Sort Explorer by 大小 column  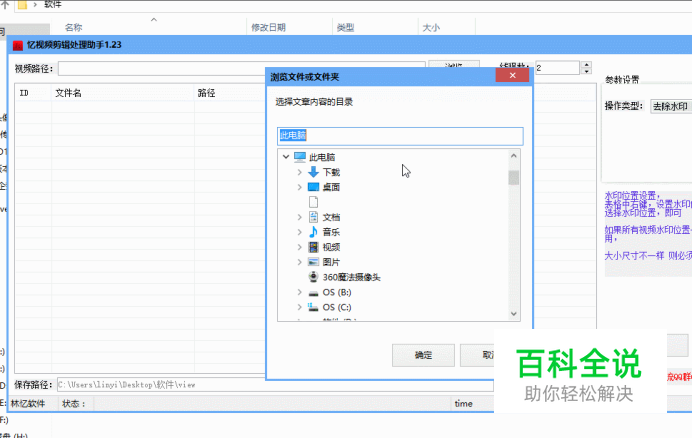point(431,27)
